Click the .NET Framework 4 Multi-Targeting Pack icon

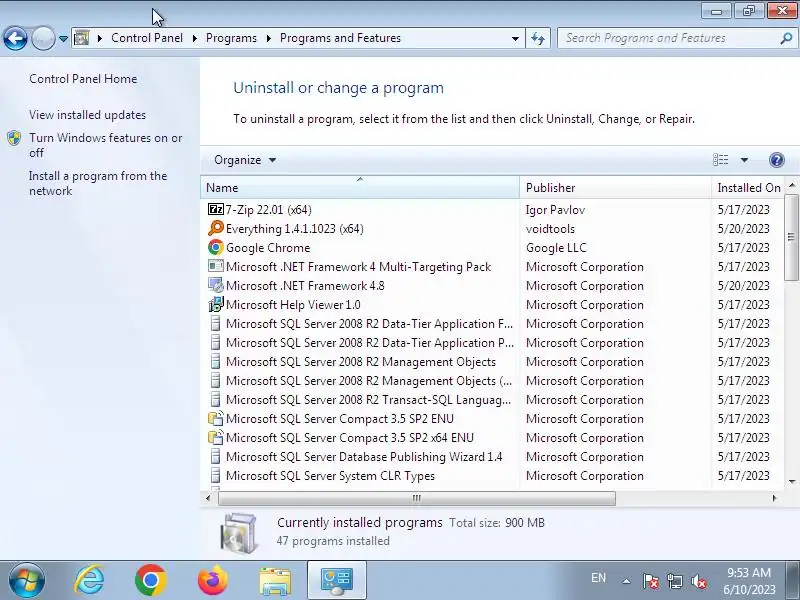click(x=216, y=266)
